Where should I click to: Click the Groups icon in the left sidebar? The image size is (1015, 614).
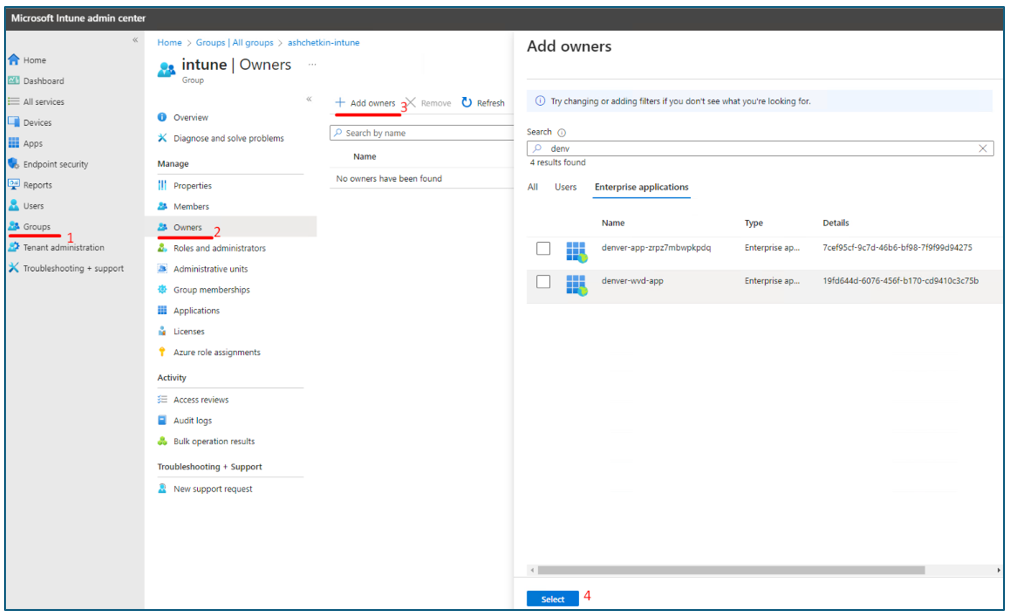[x=14, y=226]
